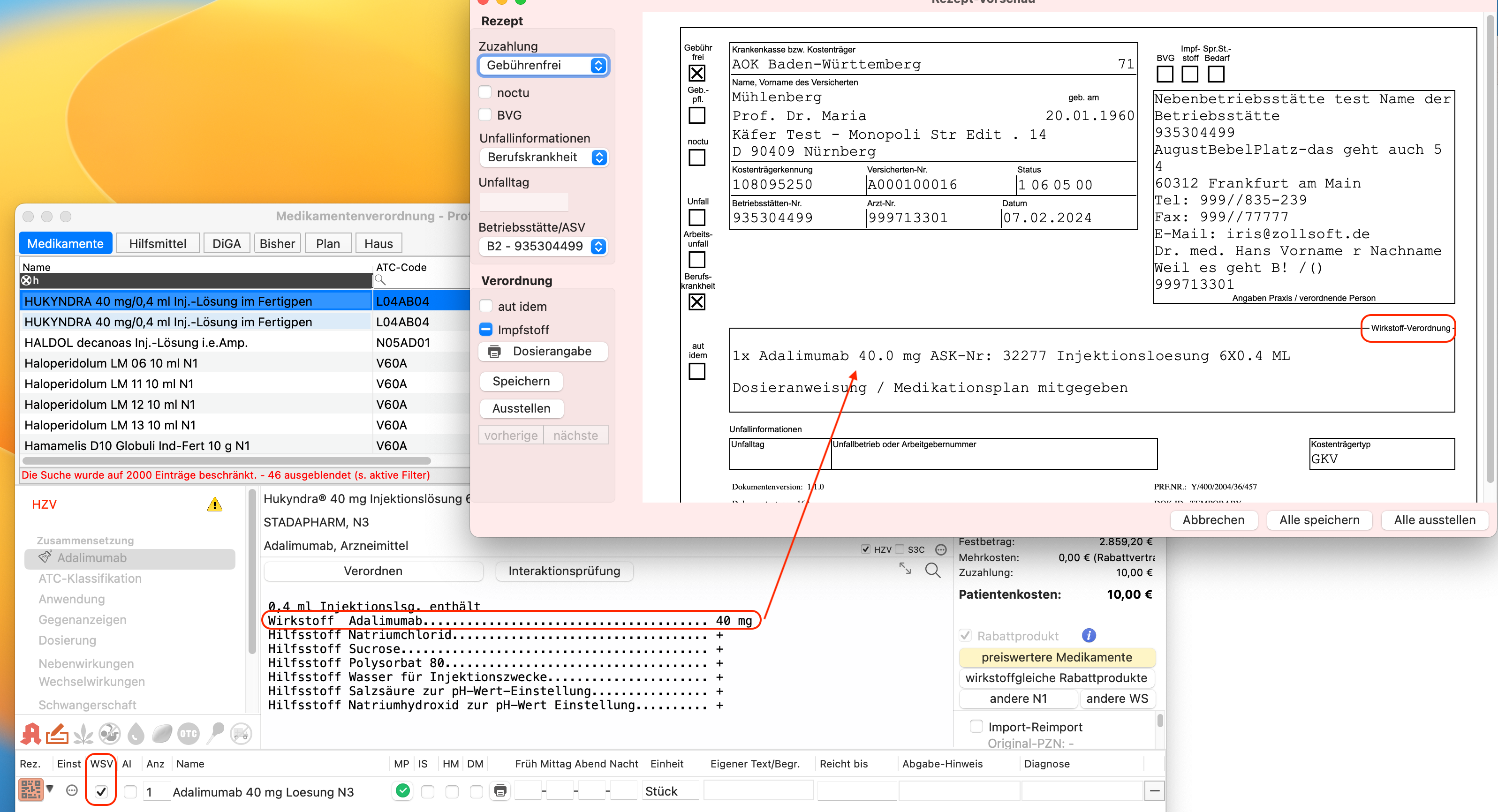Click the printer icon in the Adalimumab row
1498x812 pixels.
click(500, 791)
